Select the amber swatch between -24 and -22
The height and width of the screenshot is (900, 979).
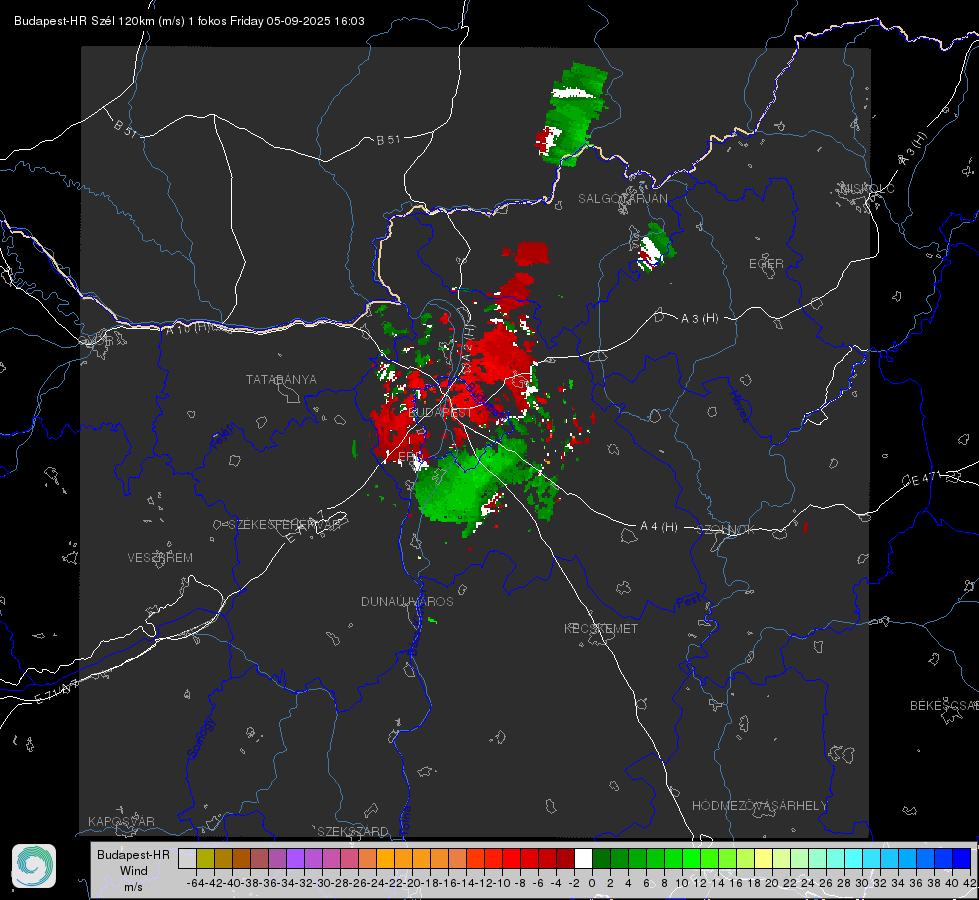click(386, 858)
